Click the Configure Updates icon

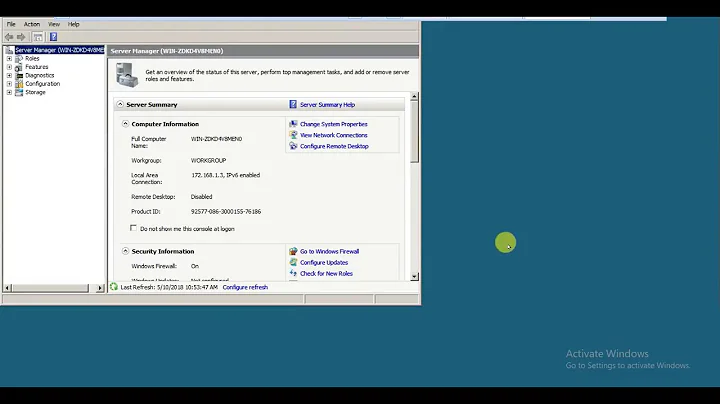pyautogui.click(x=293, y=262)
